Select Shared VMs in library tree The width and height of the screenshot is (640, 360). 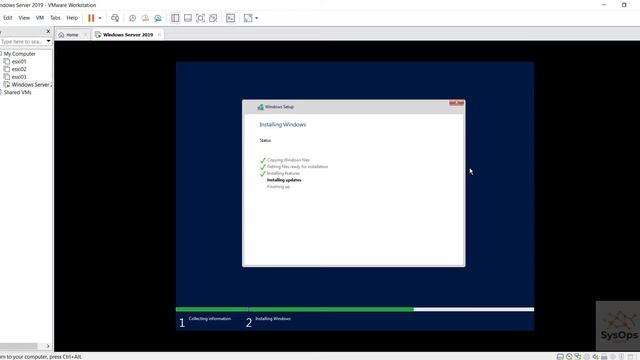pyautogui.click(x=17, y=92)
